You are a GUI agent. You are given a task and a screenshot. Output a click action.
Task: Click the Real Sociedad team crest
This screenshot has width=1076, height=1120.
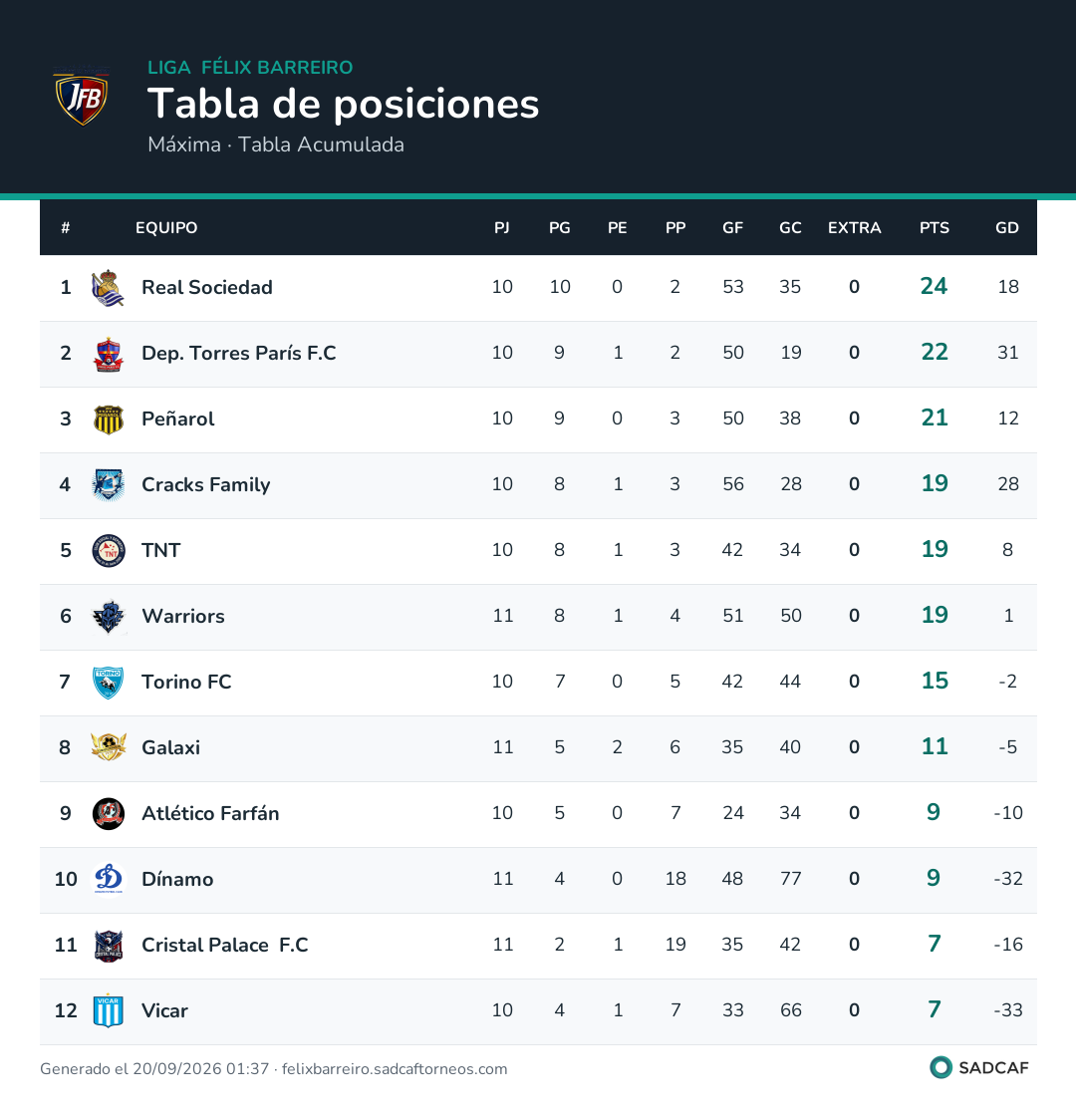point(109,287)
